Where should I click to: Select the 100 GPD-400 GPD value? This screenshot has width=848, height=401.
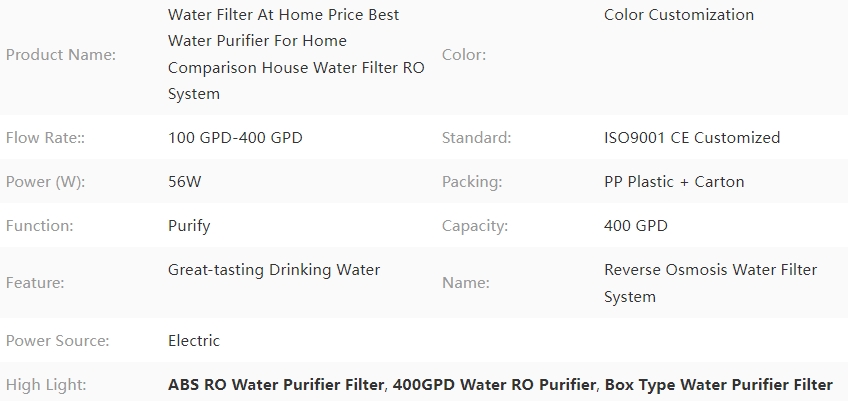(235, 137)
